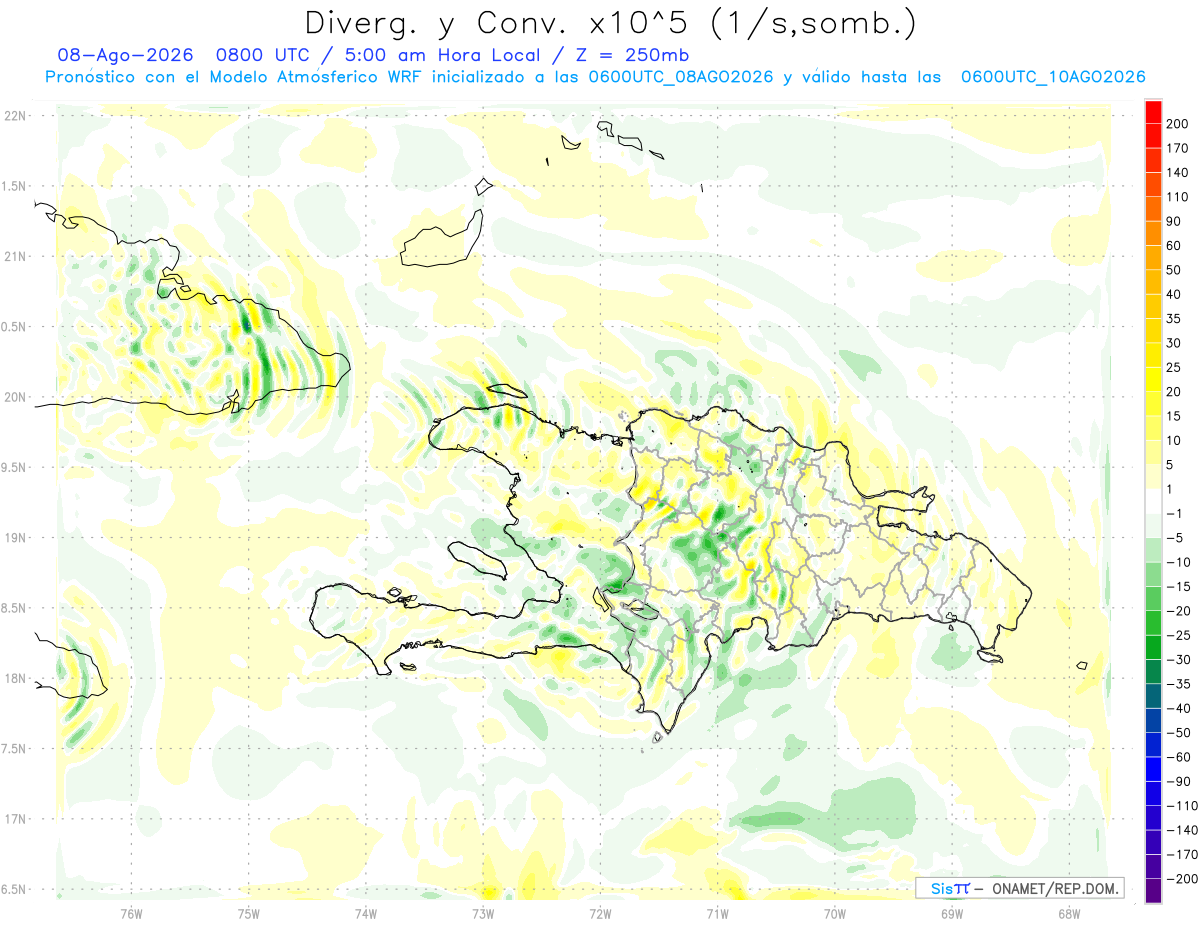
Task: Click the "72W" longitude label
Action: [x=600, y=913]
